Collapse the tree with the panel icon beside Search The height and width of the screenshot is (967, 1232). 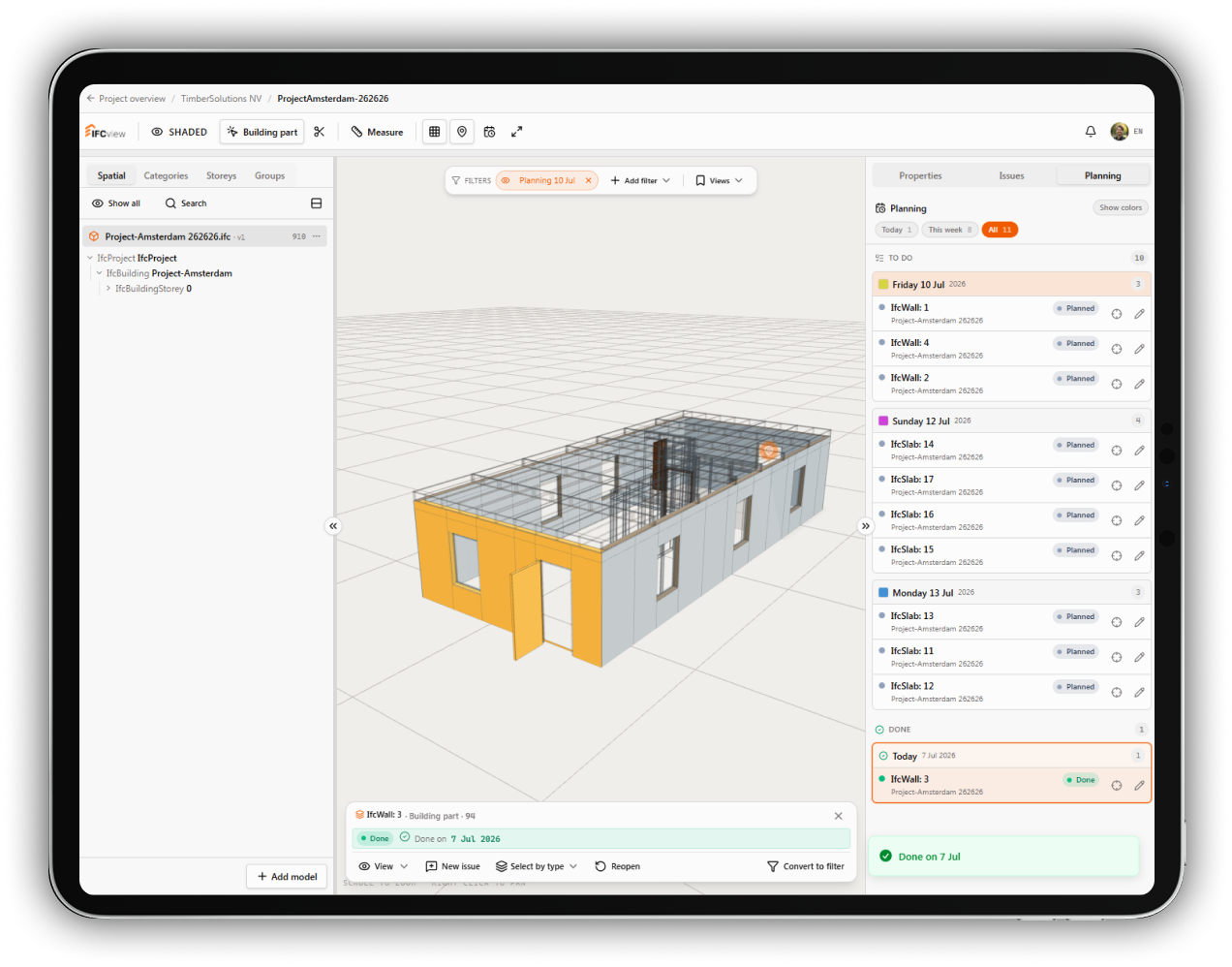[316, 203]
